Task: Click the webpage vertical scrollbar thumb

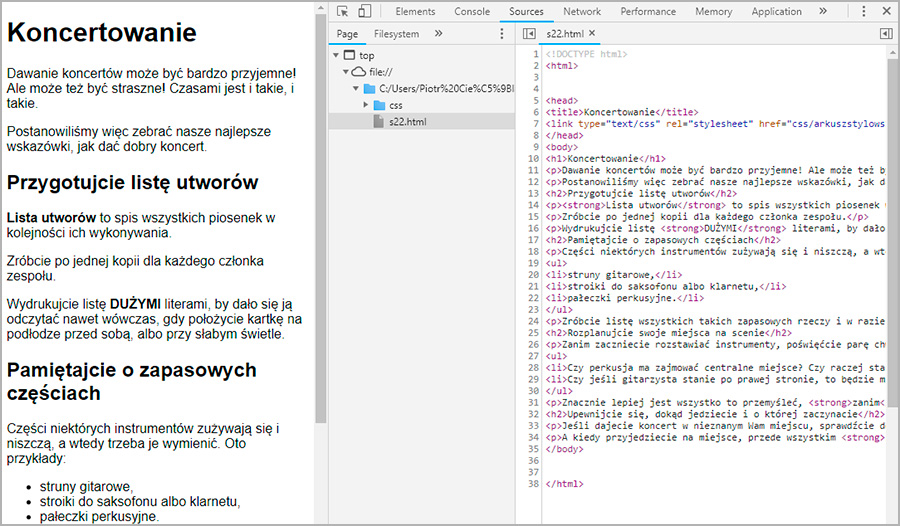Action: [320, 218]
